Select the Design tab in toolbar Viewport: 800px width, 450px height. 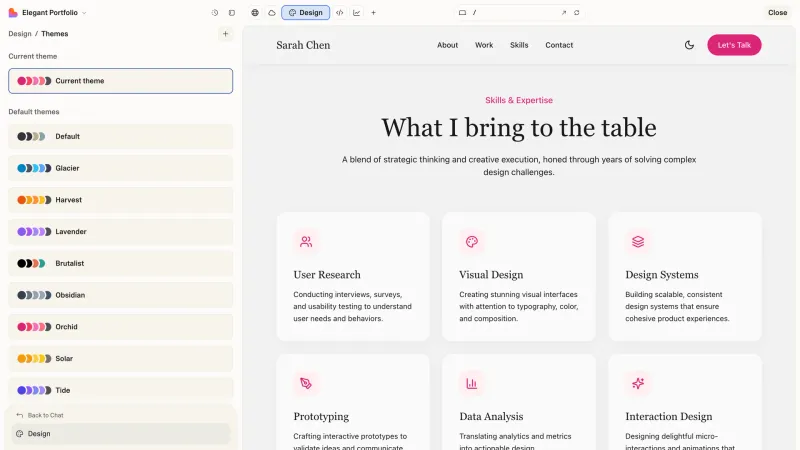point(305,13)
